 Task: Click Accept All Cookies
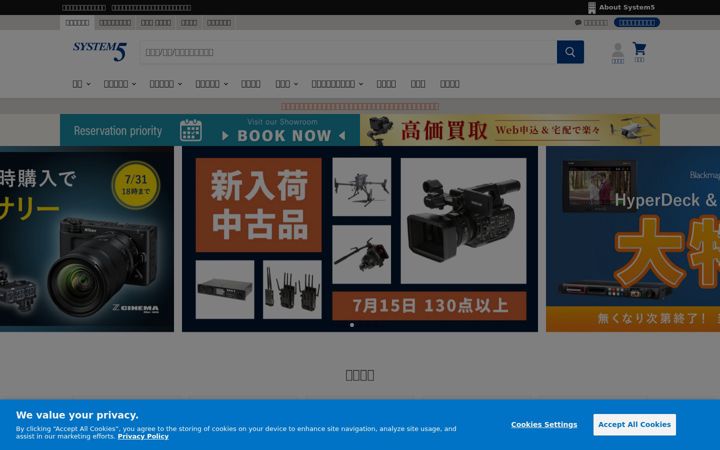(x=634, y=424)
